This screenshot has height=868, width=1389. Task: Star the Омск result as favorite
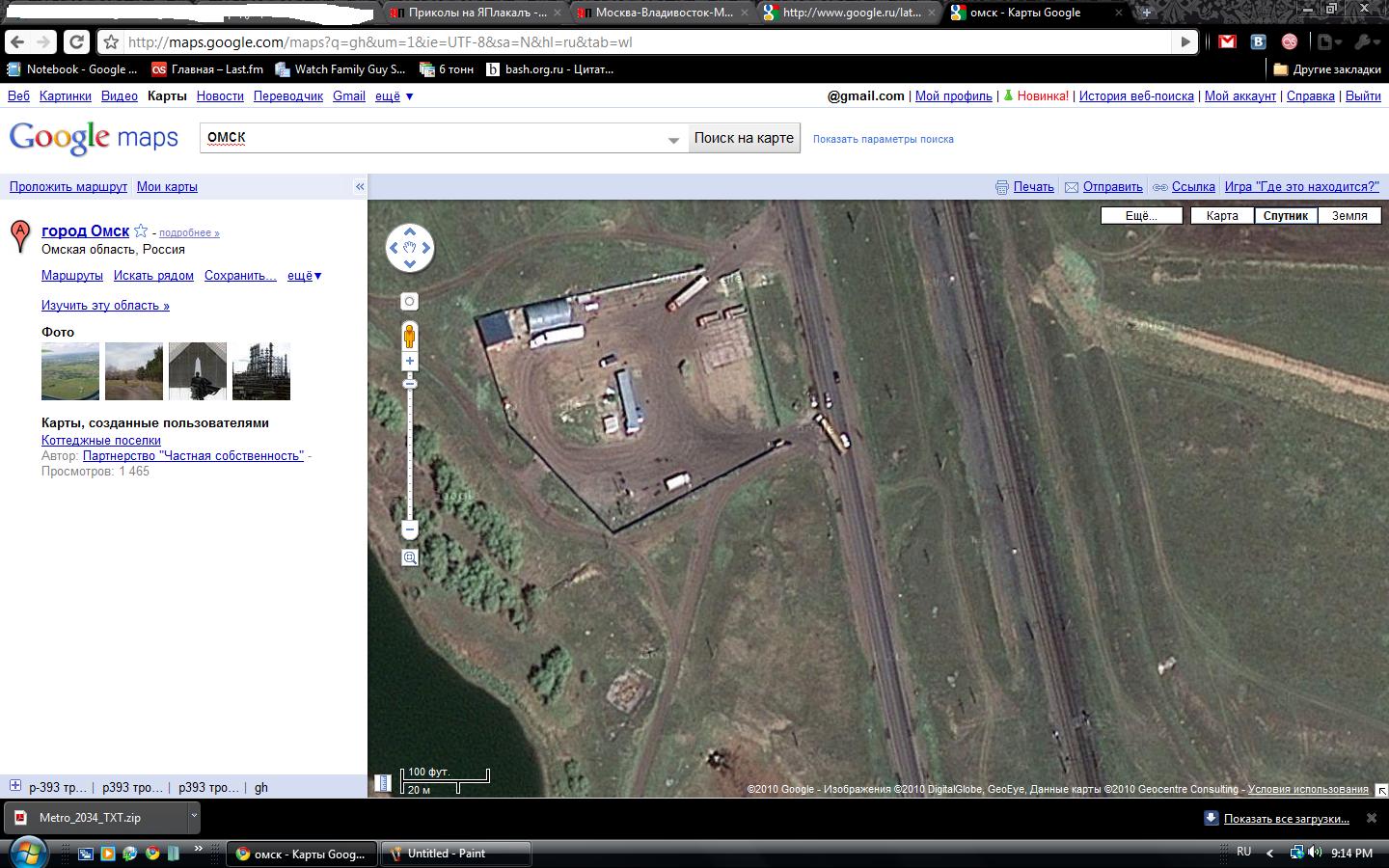141,231
